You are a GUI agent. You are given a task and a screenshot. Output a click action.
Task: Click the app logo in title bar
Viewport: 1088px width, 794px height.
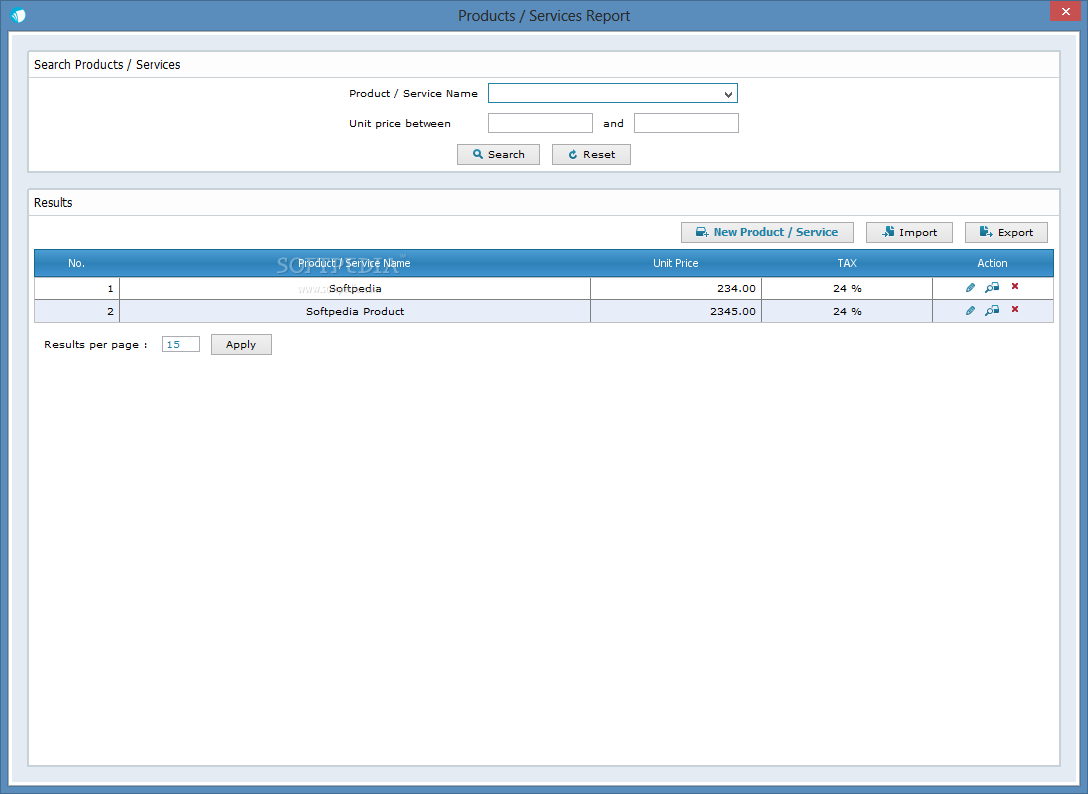tap(18, 15)
